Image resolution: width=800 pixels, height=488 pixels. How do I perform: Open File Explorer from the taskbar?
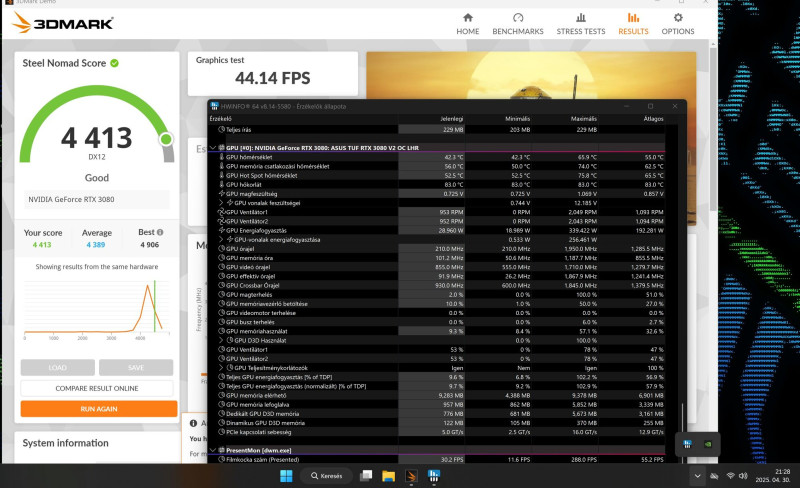pyautogui.click(x=388, y=476)
